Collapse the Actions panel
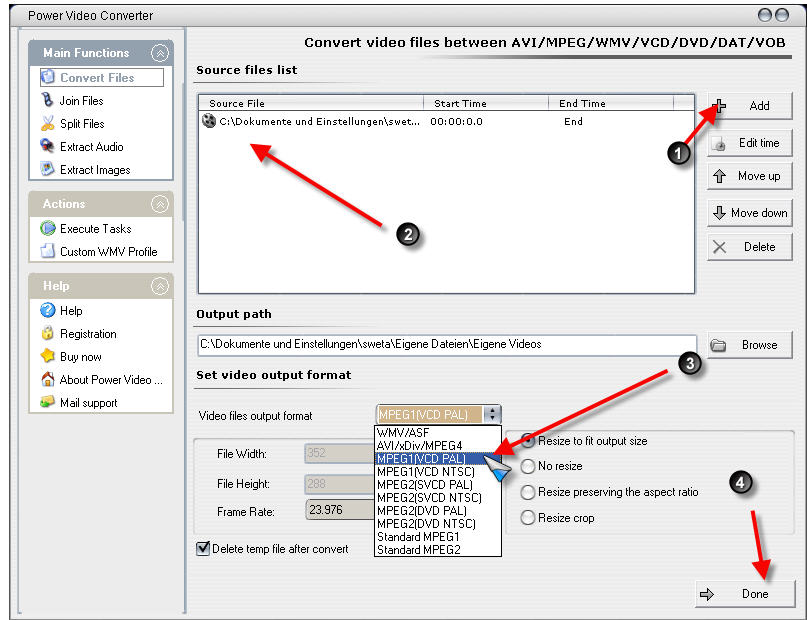This screenshot has height=620, width=807. pos(160,204)
